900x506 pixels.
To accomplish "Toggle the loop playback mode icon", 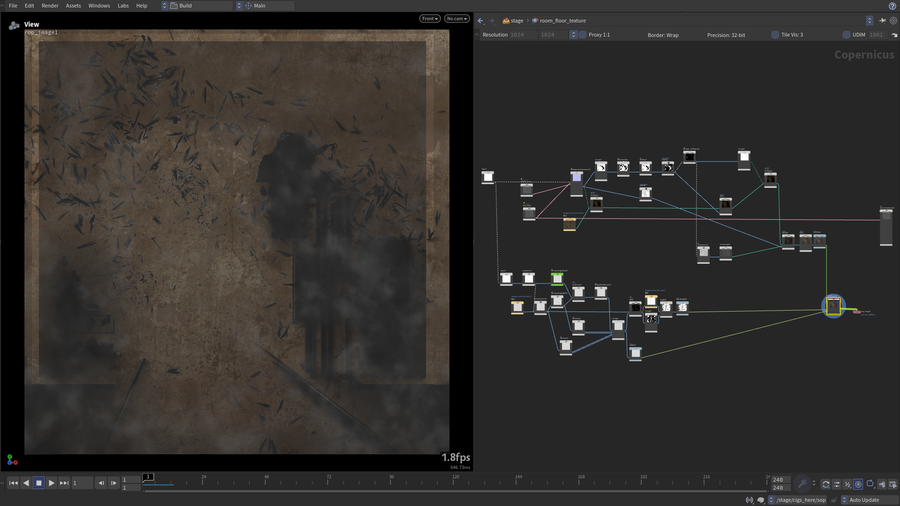I will 825,484.
